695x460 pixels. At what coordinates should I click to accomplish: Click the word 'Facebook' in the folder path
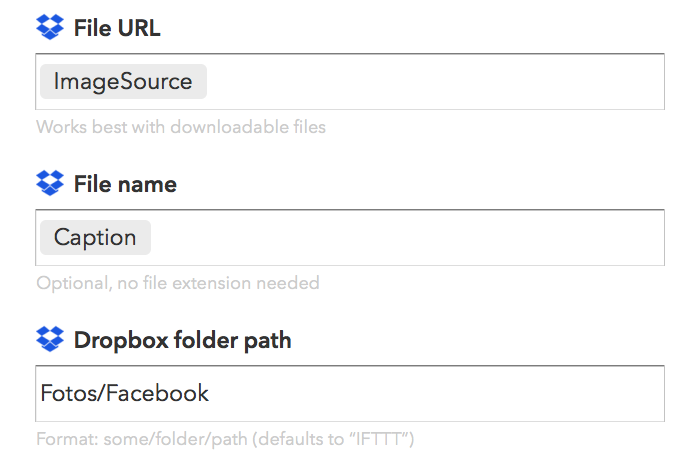click(x=157, y=393)
